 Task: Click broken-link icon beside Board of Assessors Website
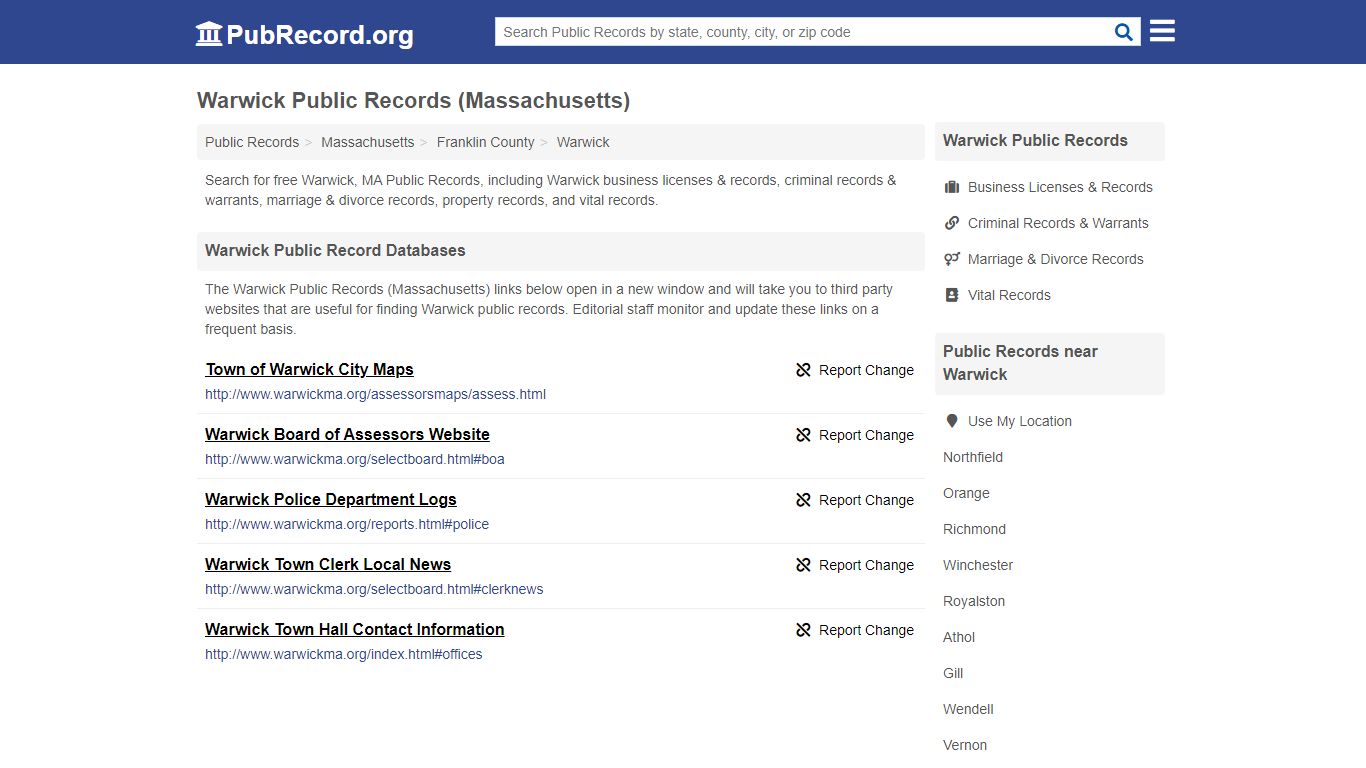click(803, 435)
